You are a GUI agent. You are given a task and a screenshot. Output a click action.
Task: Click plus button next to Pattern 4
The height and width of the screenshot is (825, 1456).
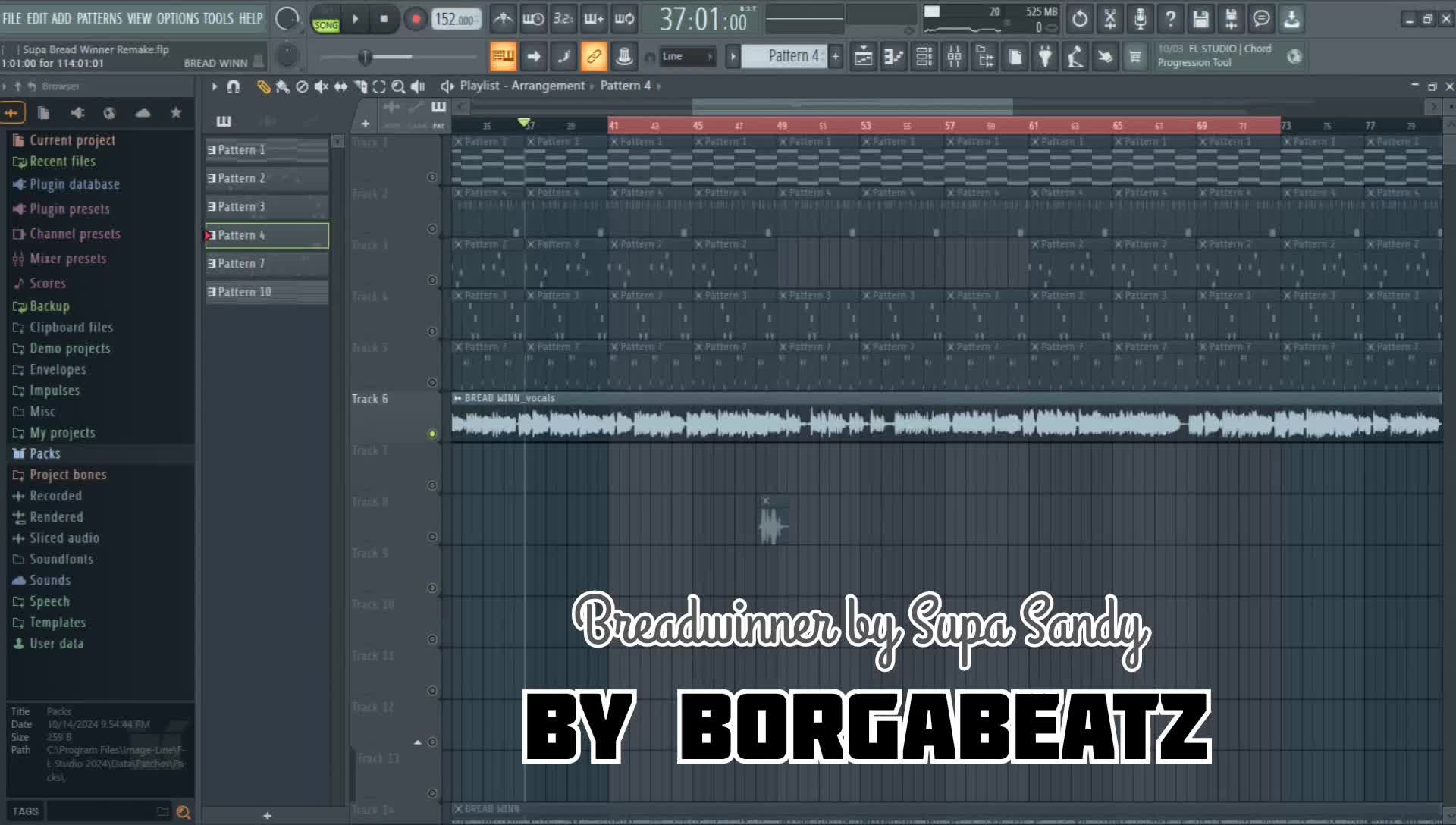point(836,57)
